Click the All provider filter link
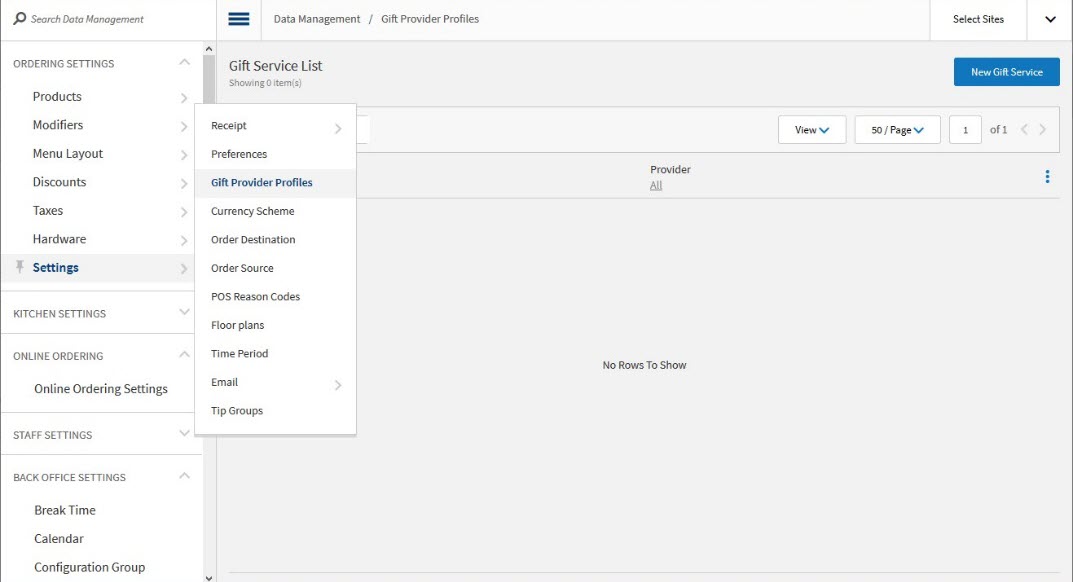The width and height of the screenshot is (1073, 582). coord(656,186)
